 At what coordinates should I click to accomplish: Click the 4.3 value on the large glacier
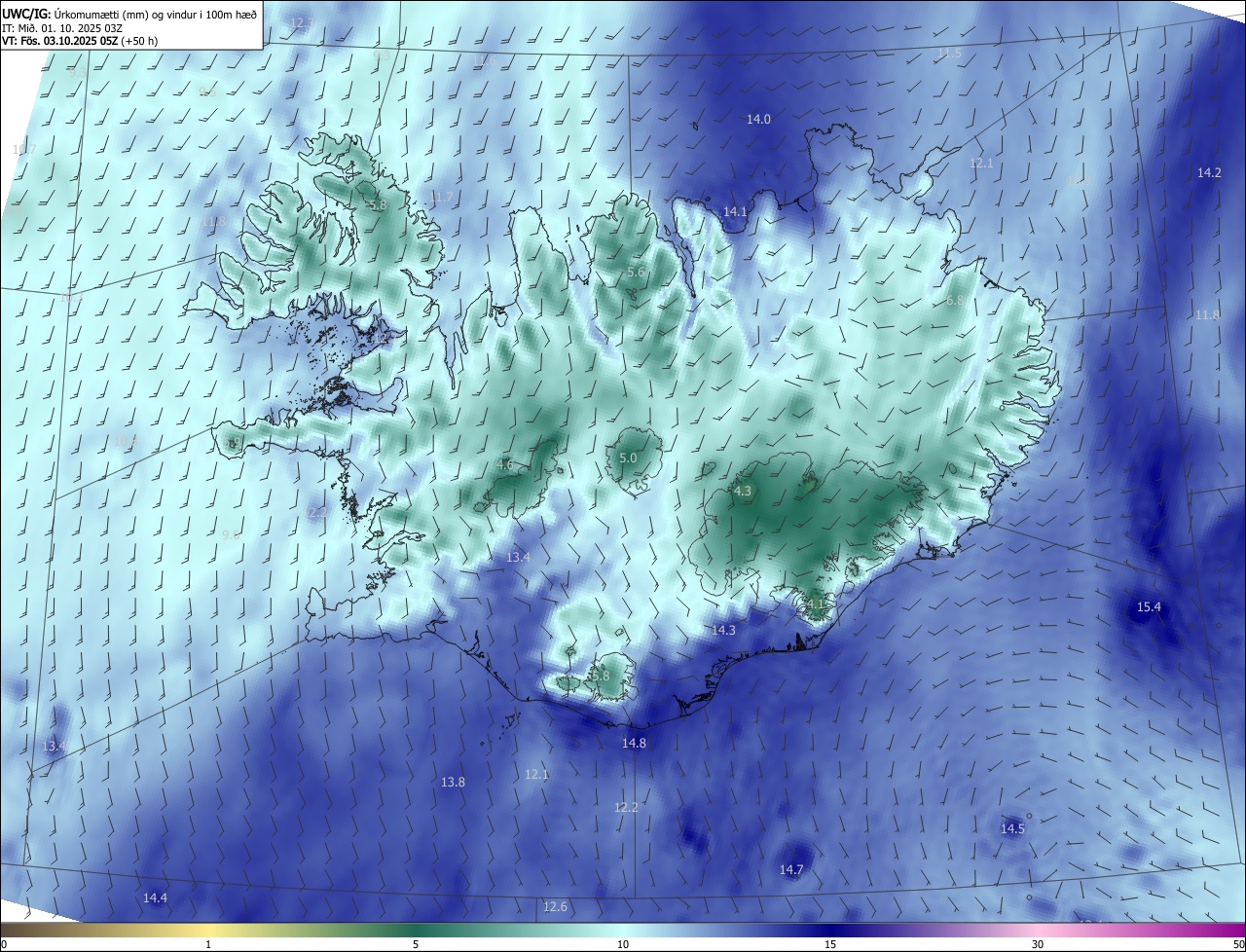[x=743, y=491]
